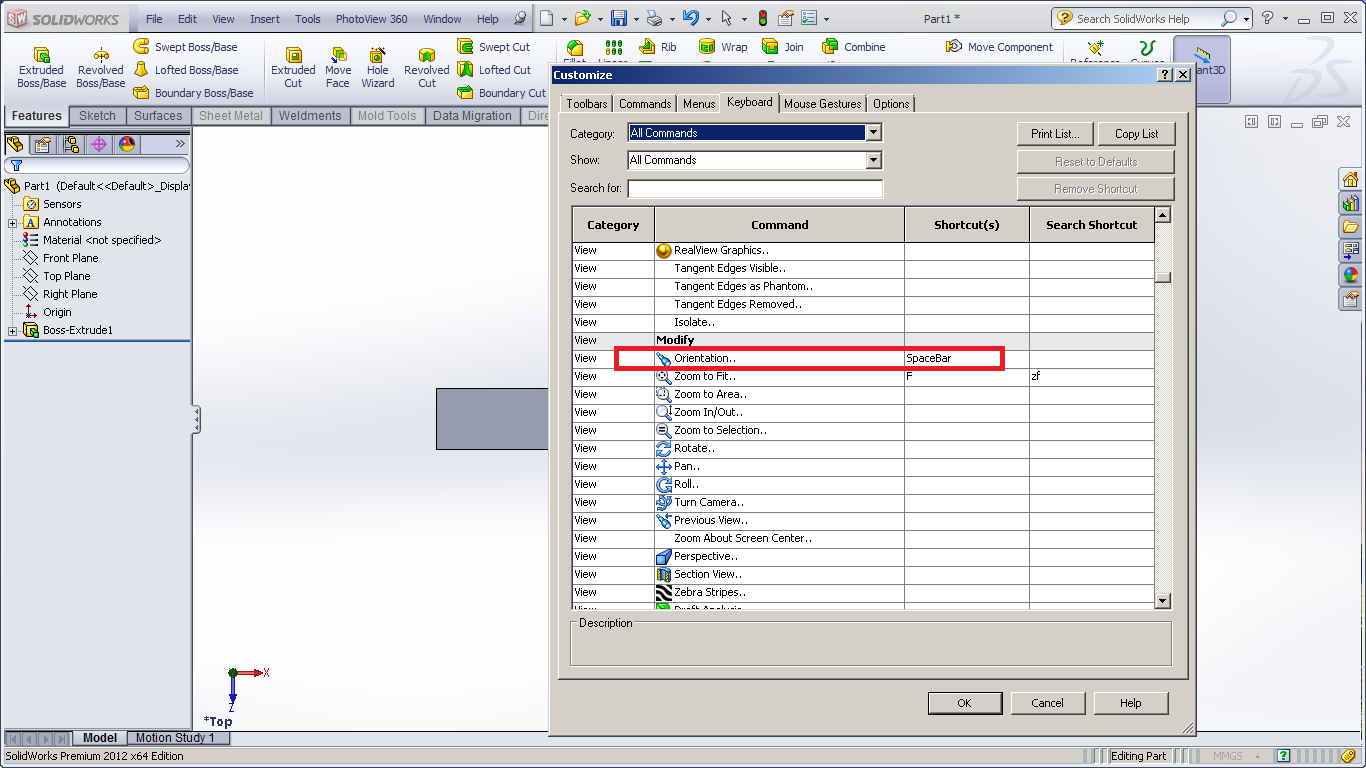Go to the Commands tab

pos(645,104)
